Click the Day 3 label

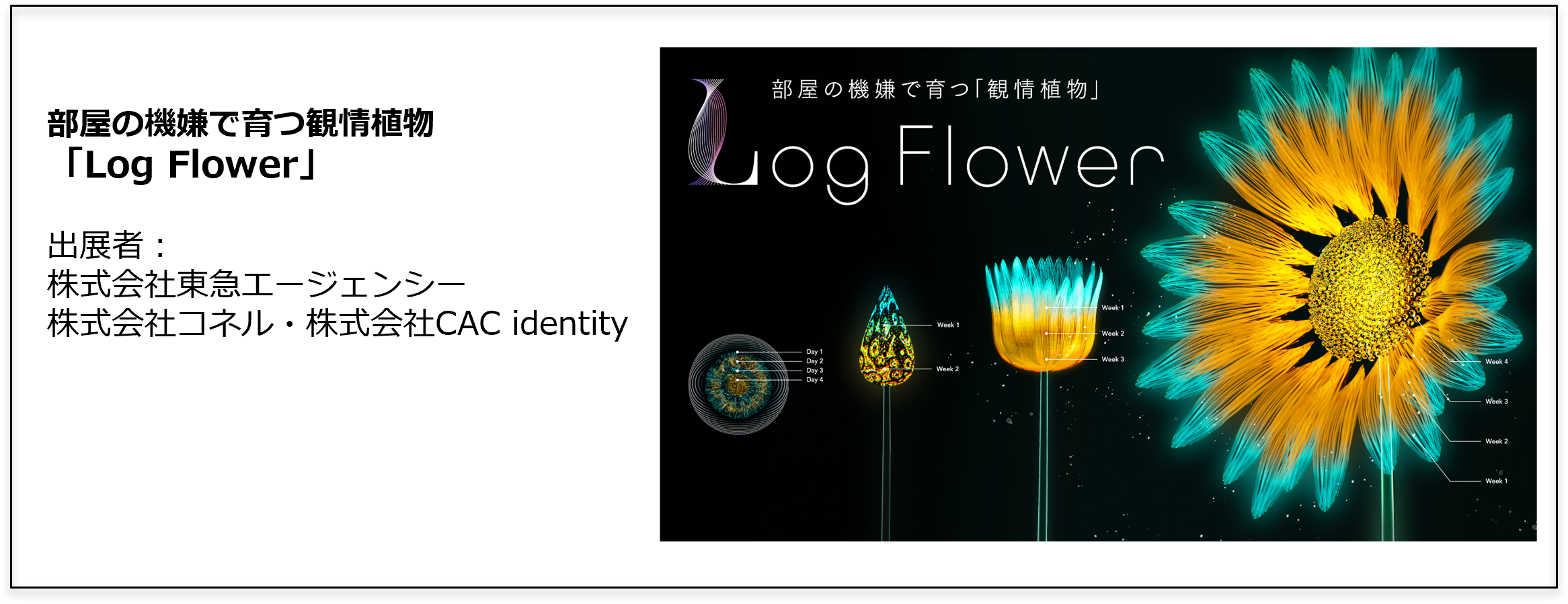(814, 371)
